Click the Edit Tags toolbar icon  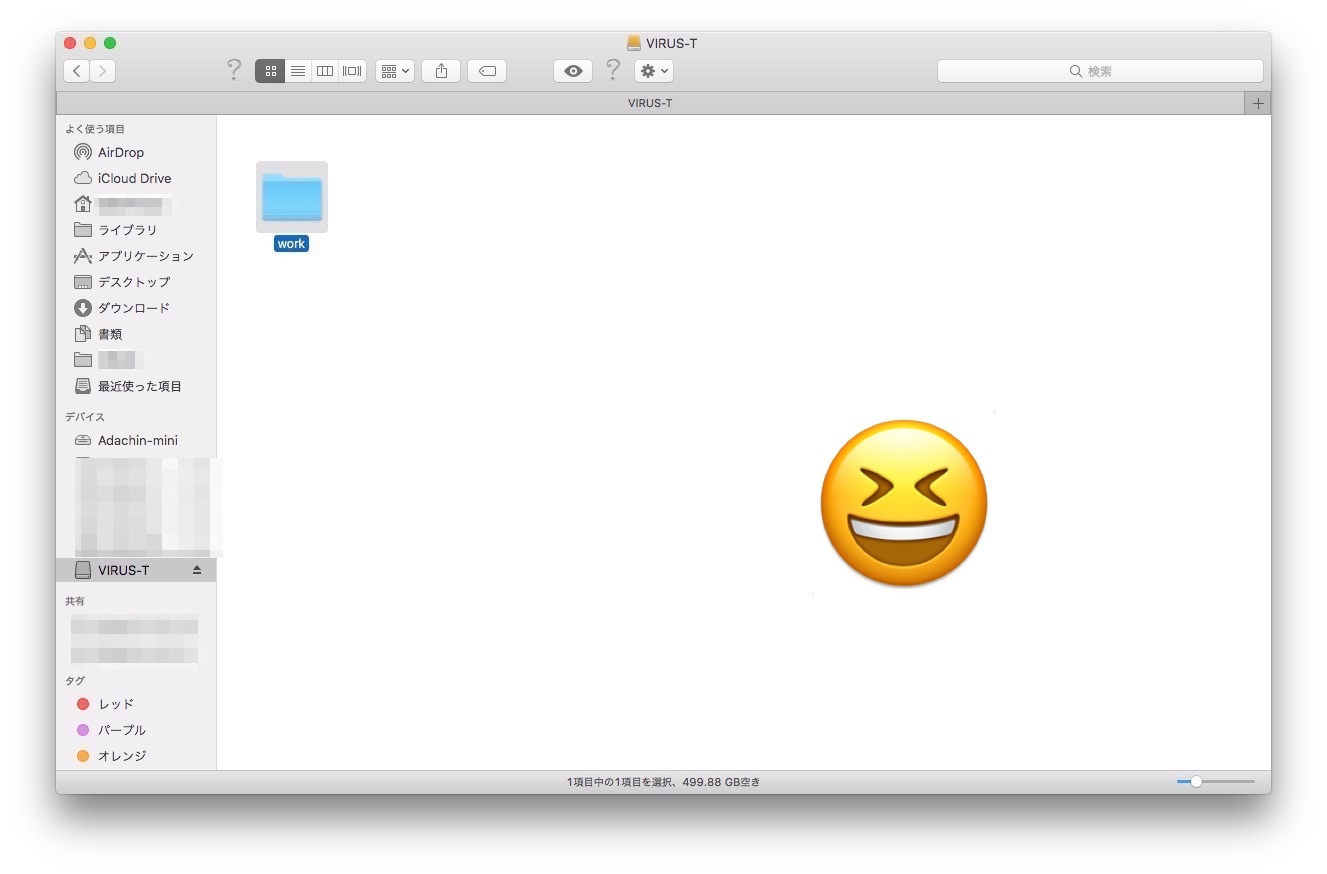coord(487,71)
